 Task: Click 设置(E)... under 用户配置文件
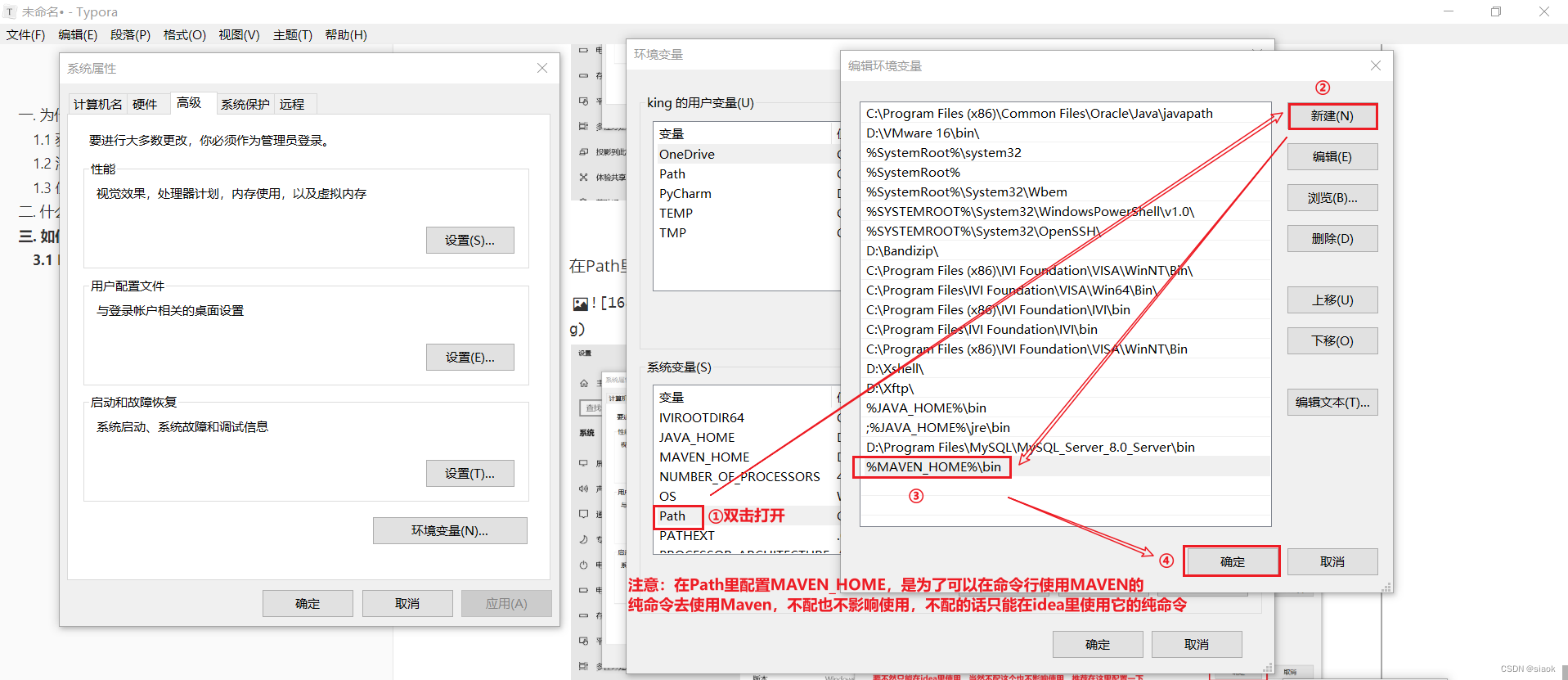[470, 358]
